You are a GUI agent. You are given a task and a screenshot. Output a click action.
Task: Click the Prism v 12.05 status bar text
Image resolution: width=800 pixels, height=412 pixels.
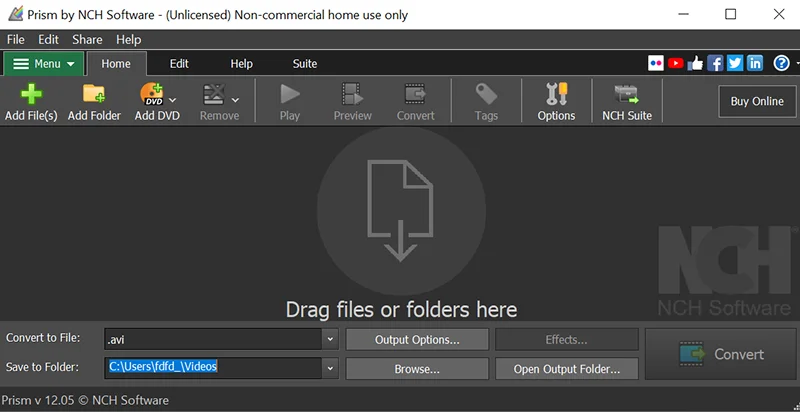click(x=85, y=400)
